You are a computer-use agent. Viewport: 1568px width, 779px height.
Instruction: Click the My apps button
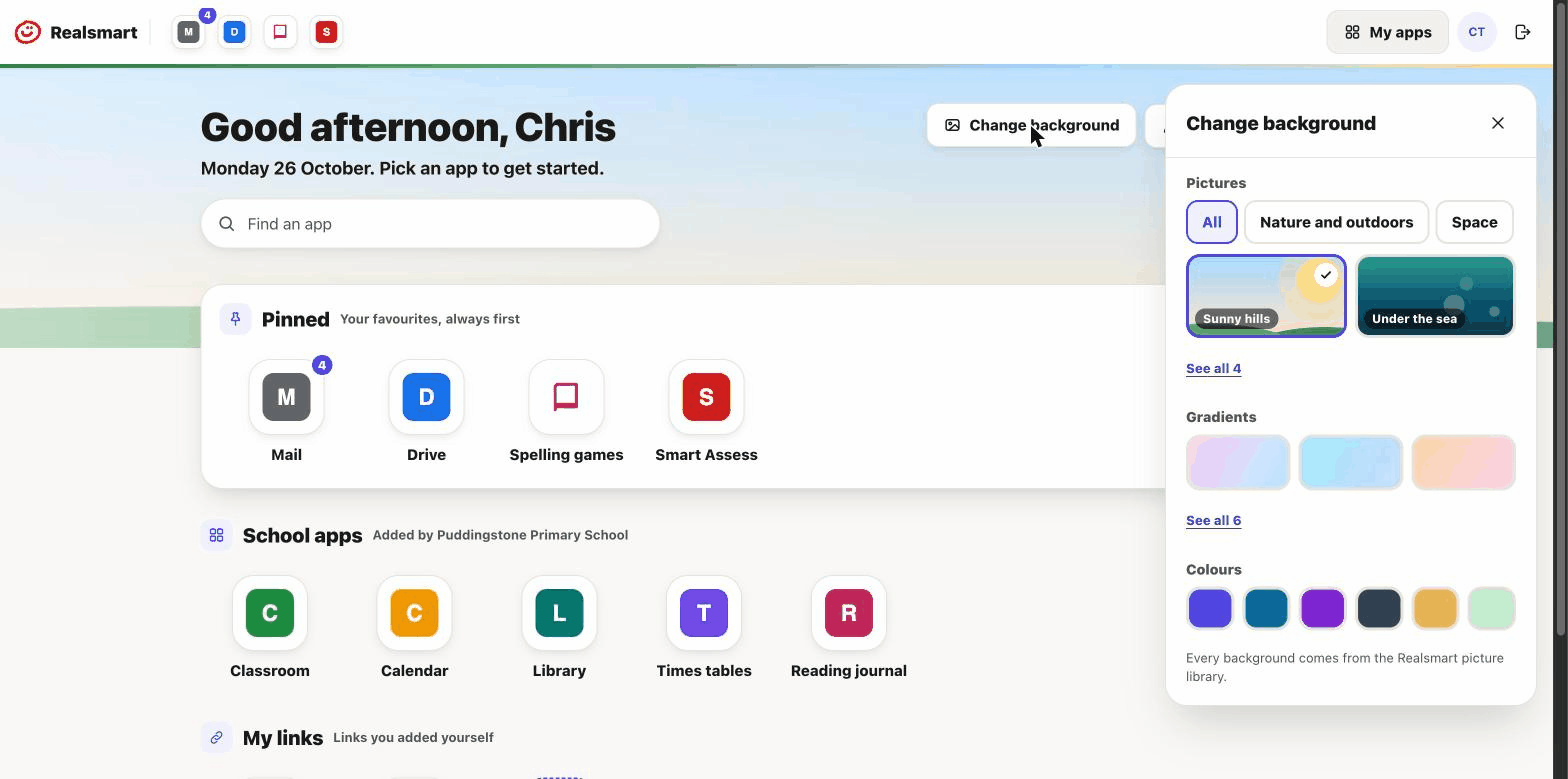pyautogui.click(x=1388, y=32)
